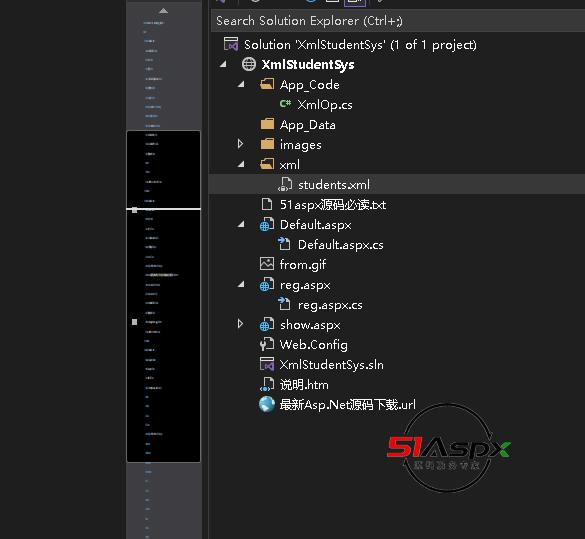The image size is (585, 539).
Task: Click the XmlStudentSys web project globe icon
Action: tap(249, 64)
